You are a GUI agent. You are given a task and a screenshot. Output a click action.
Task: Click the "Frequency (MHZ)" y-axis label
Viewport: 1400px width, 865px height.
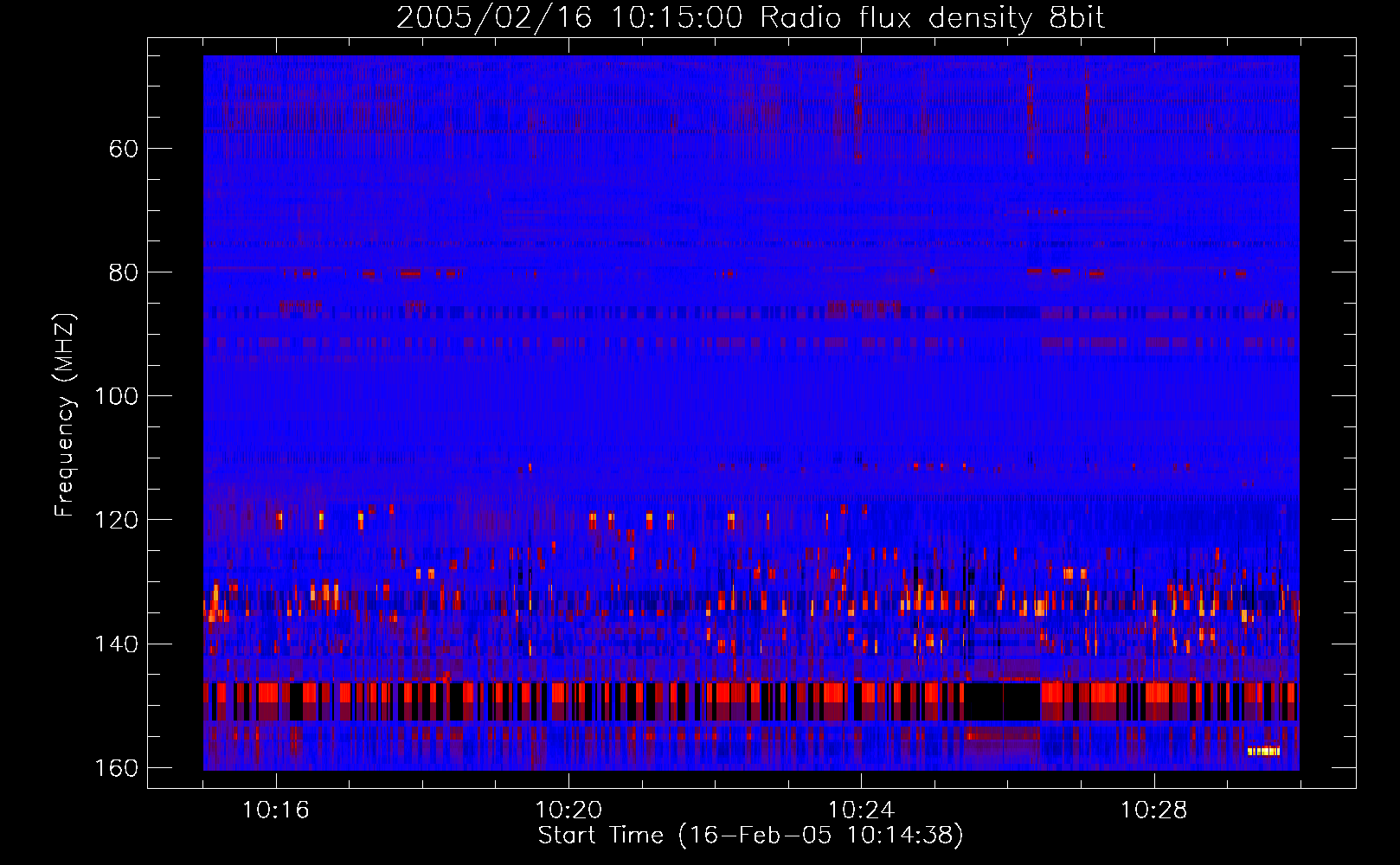[x=65, y=414]
